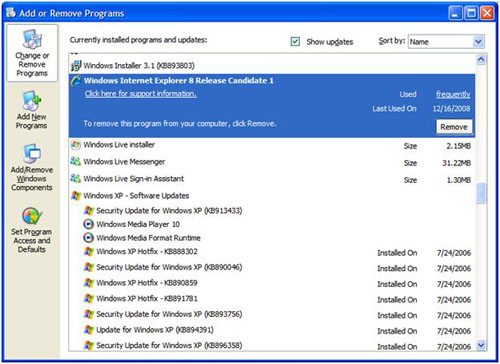Click the icon beside Security Update KB896358
This screenshot has height=364, width=500.
[x=89, y=345]
